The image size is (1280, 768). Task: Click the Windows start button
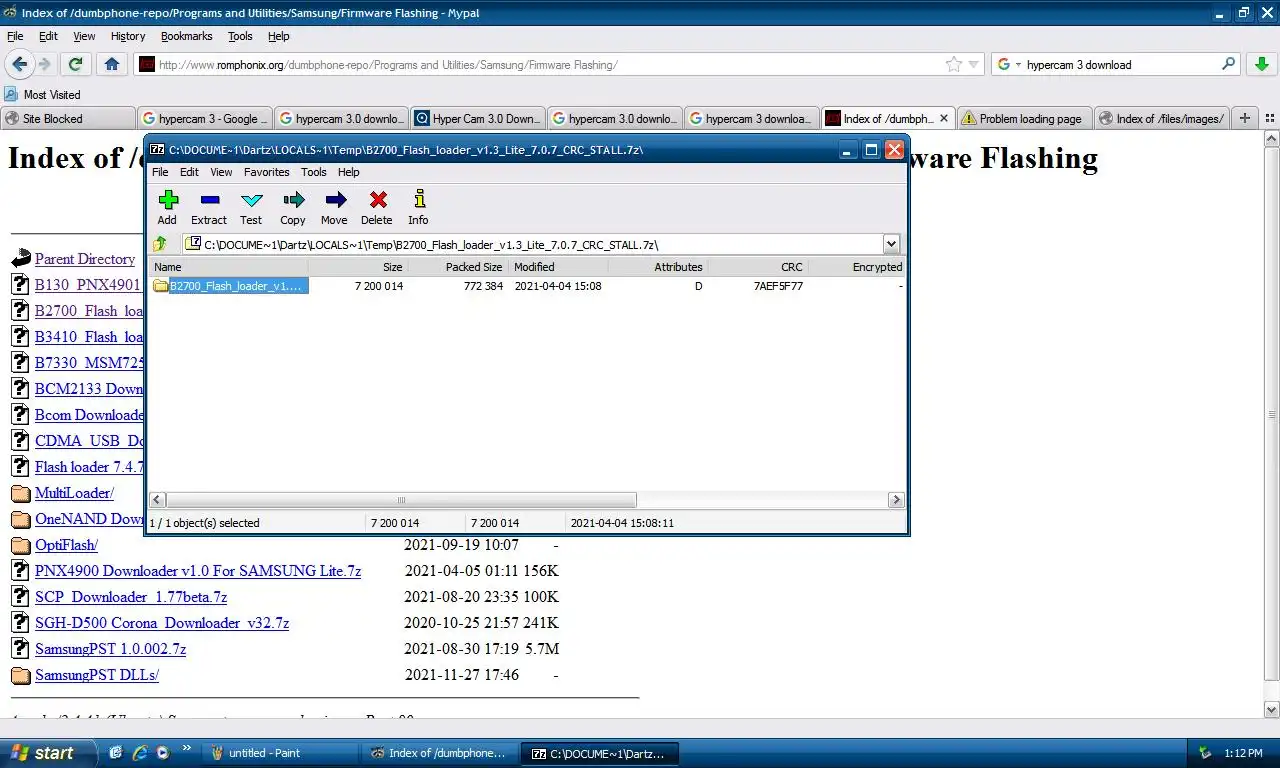pos(48,753)
